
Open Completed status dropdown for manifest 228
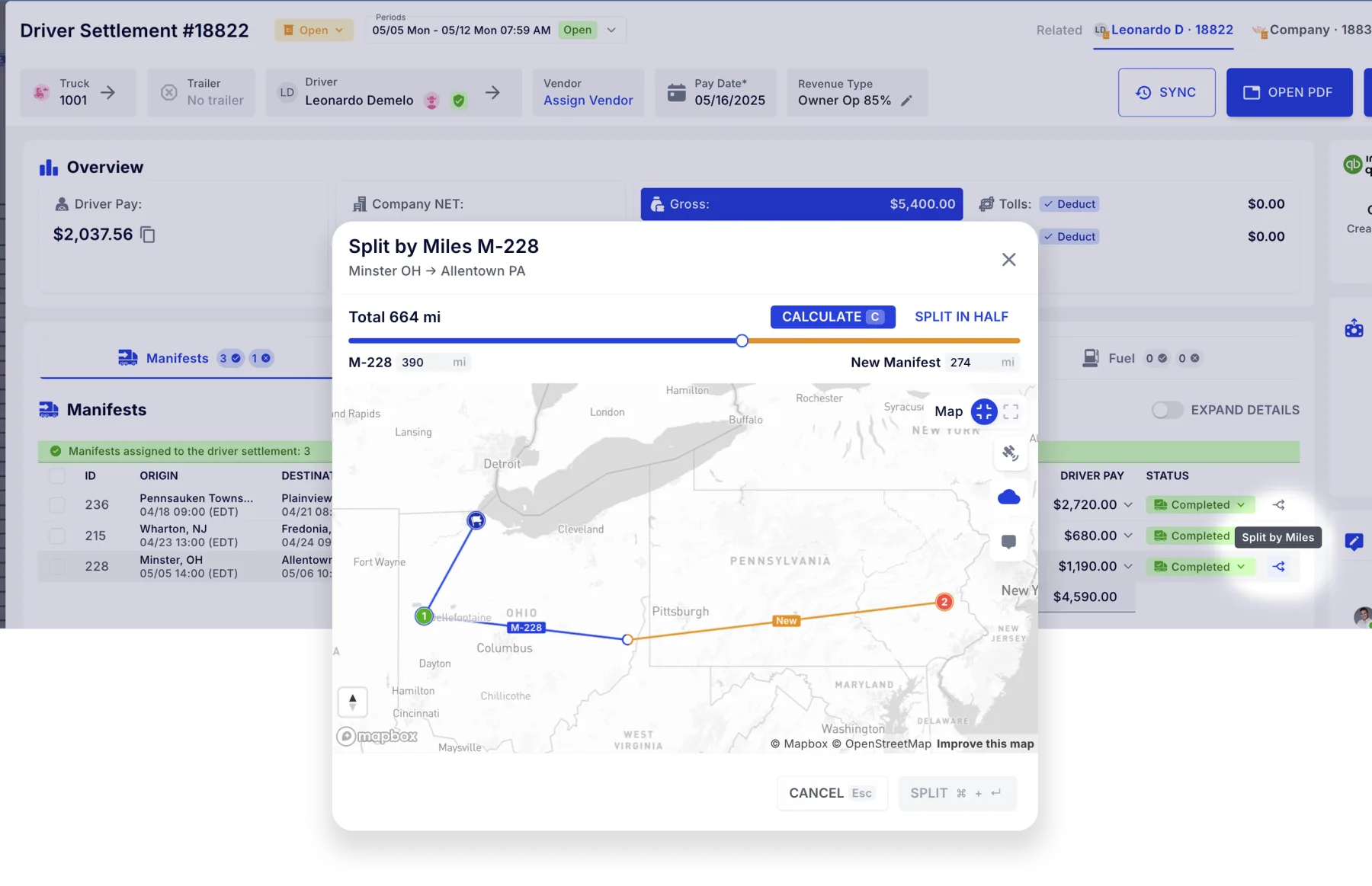(x=1200, y=567)
